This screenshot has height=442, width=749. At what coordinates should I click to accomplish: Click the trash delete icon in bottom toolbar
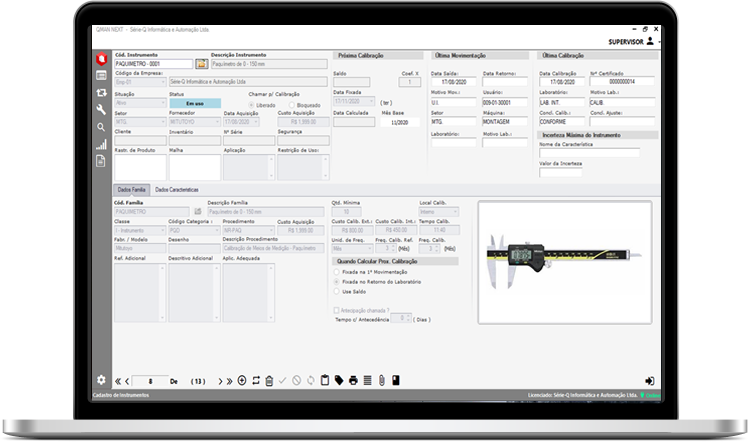pos(269,381)
